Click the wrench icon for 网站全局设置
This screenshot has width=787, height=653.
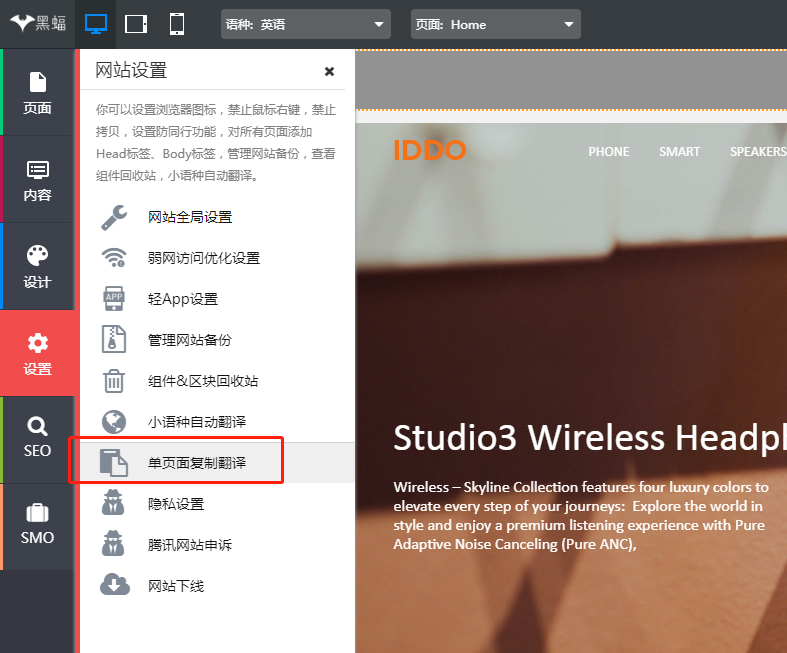(115, 217)
